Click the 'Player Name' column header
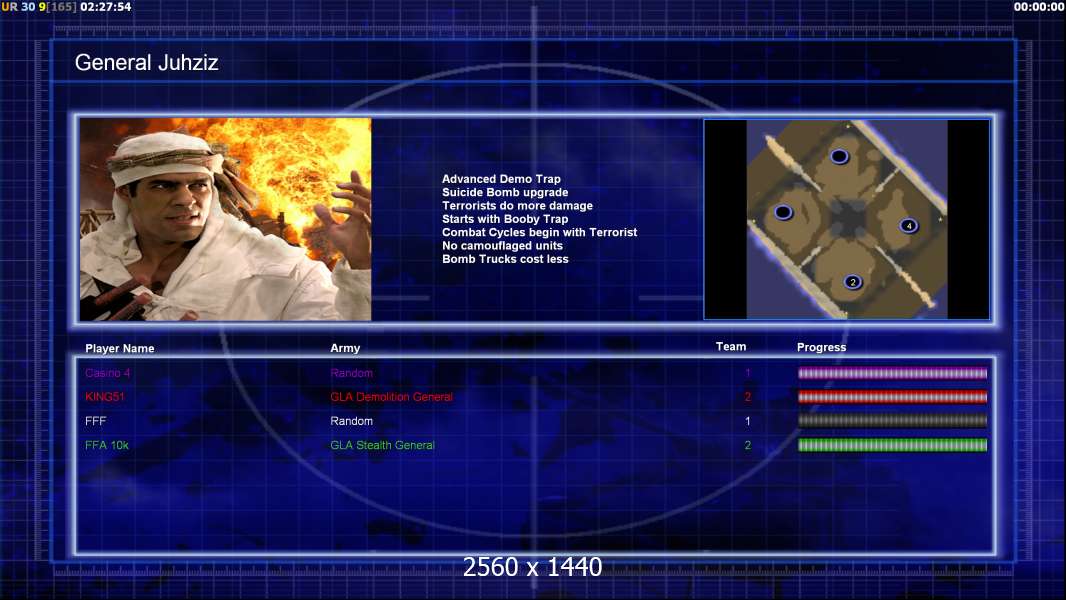1066x600 pixels. [x=120, y=349]
